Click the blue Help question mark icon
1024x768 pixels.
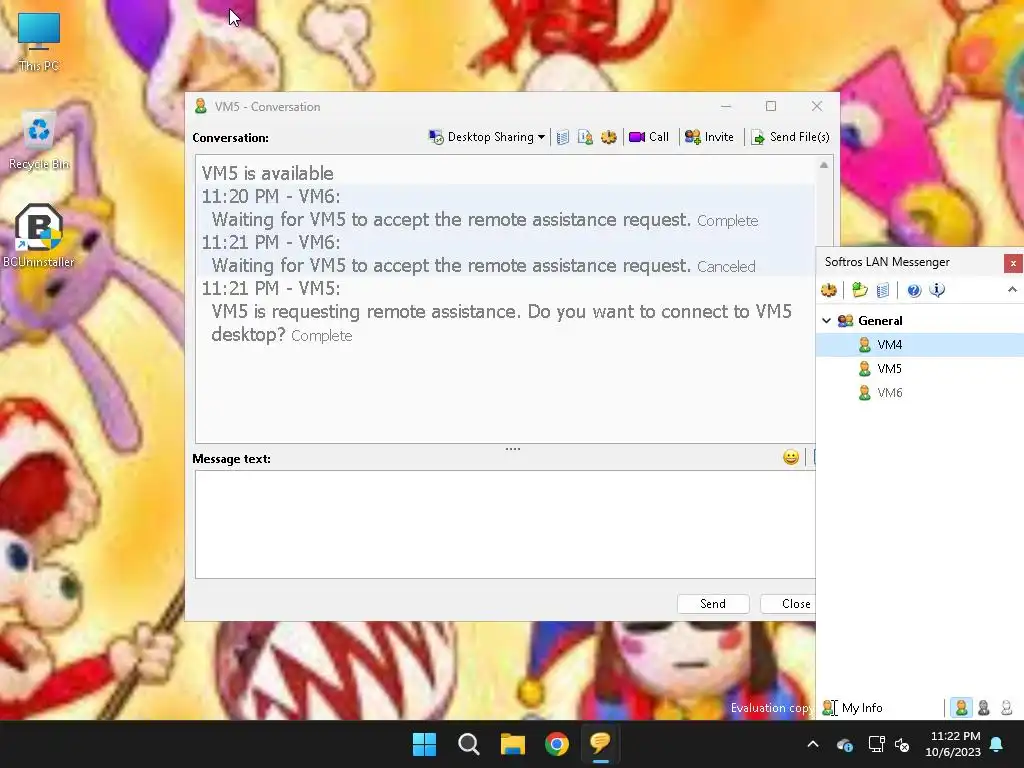pyautogui.click(x=914, y=290)
